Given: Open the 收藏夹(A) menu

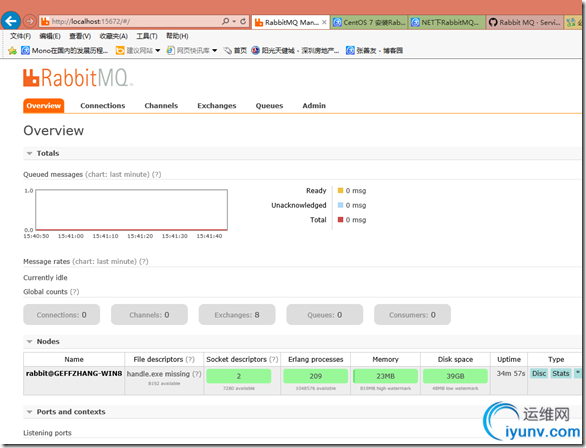Looking at the screenshot, I should tap(114, 36).
